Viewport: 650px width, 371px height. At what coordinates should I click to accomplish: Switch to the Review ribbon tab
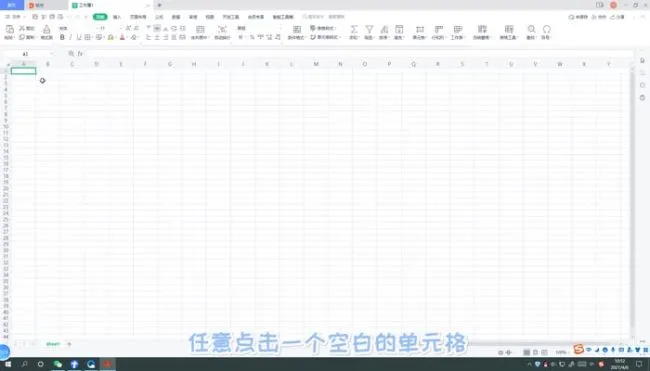(x=193, y=17)
